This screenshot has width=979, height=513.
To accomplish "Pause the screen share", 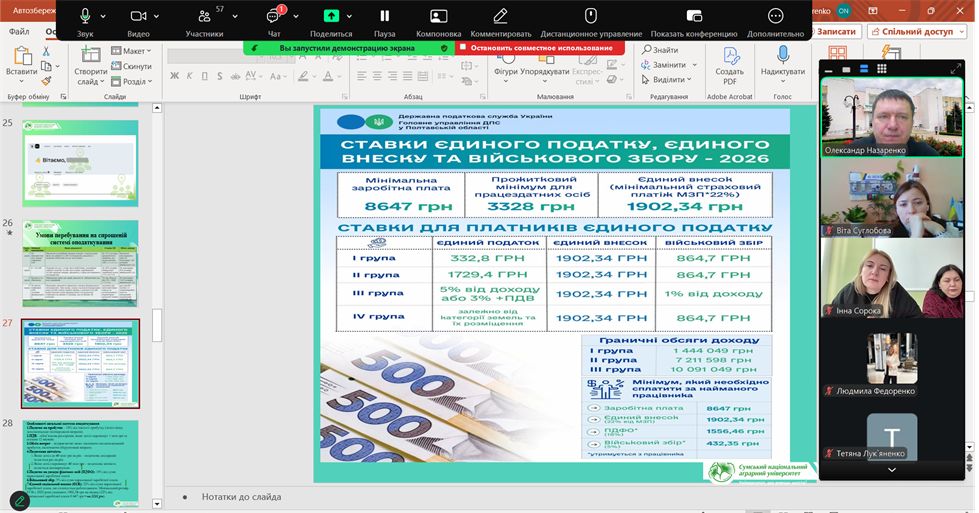I will 385,16.
